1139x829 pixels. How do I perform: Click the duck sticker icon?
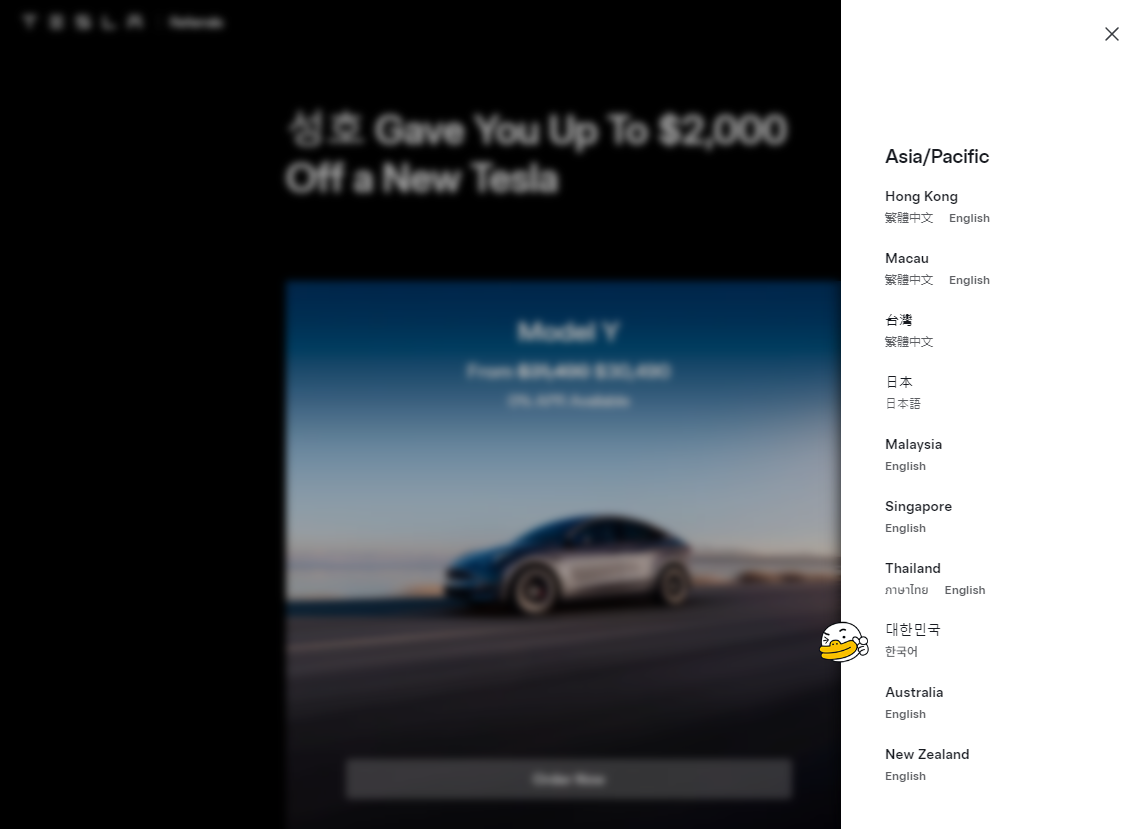click(x=844, y=642)
